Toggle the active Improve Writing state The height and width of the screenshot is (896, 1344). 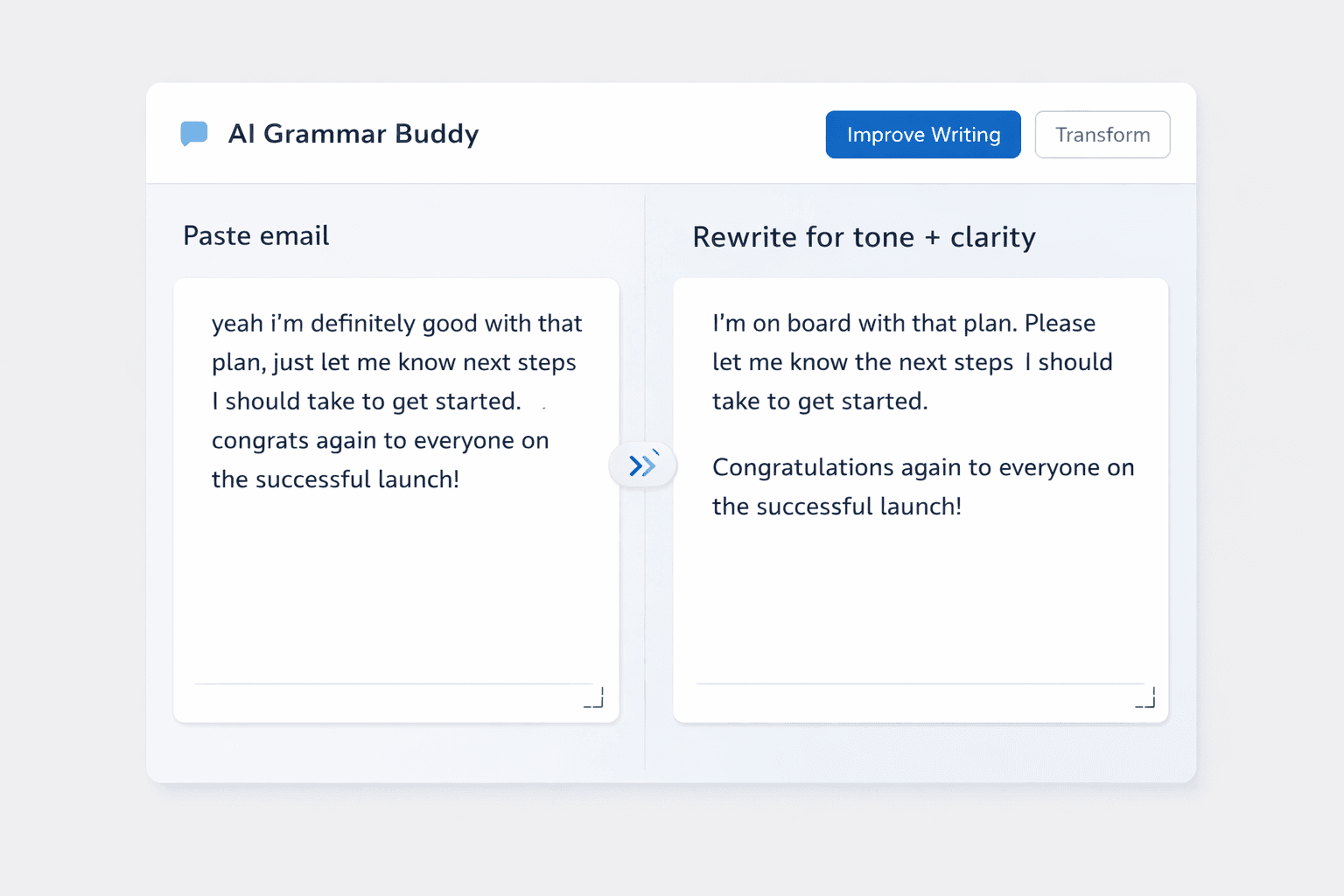(922, 134)
